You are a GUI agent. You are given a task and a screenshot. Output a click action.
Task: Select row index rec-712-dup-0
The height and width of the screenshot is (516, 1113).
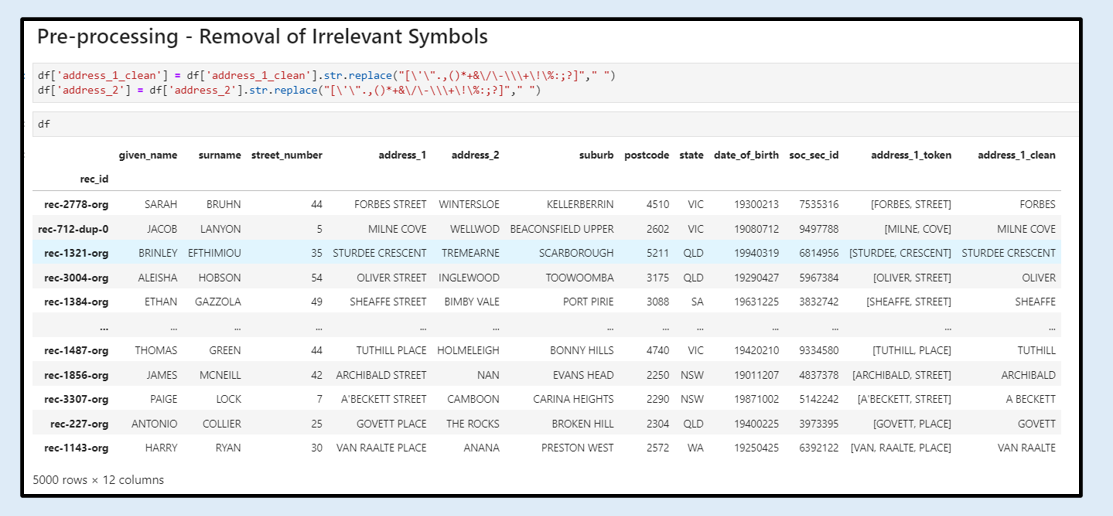click(73, 229)
